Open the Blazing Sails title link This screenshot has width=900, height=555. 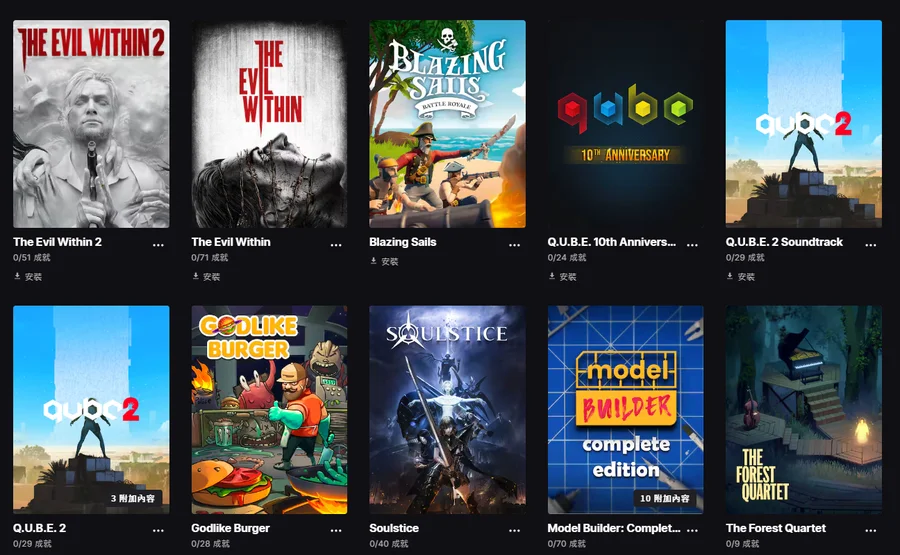pos(403,242)
